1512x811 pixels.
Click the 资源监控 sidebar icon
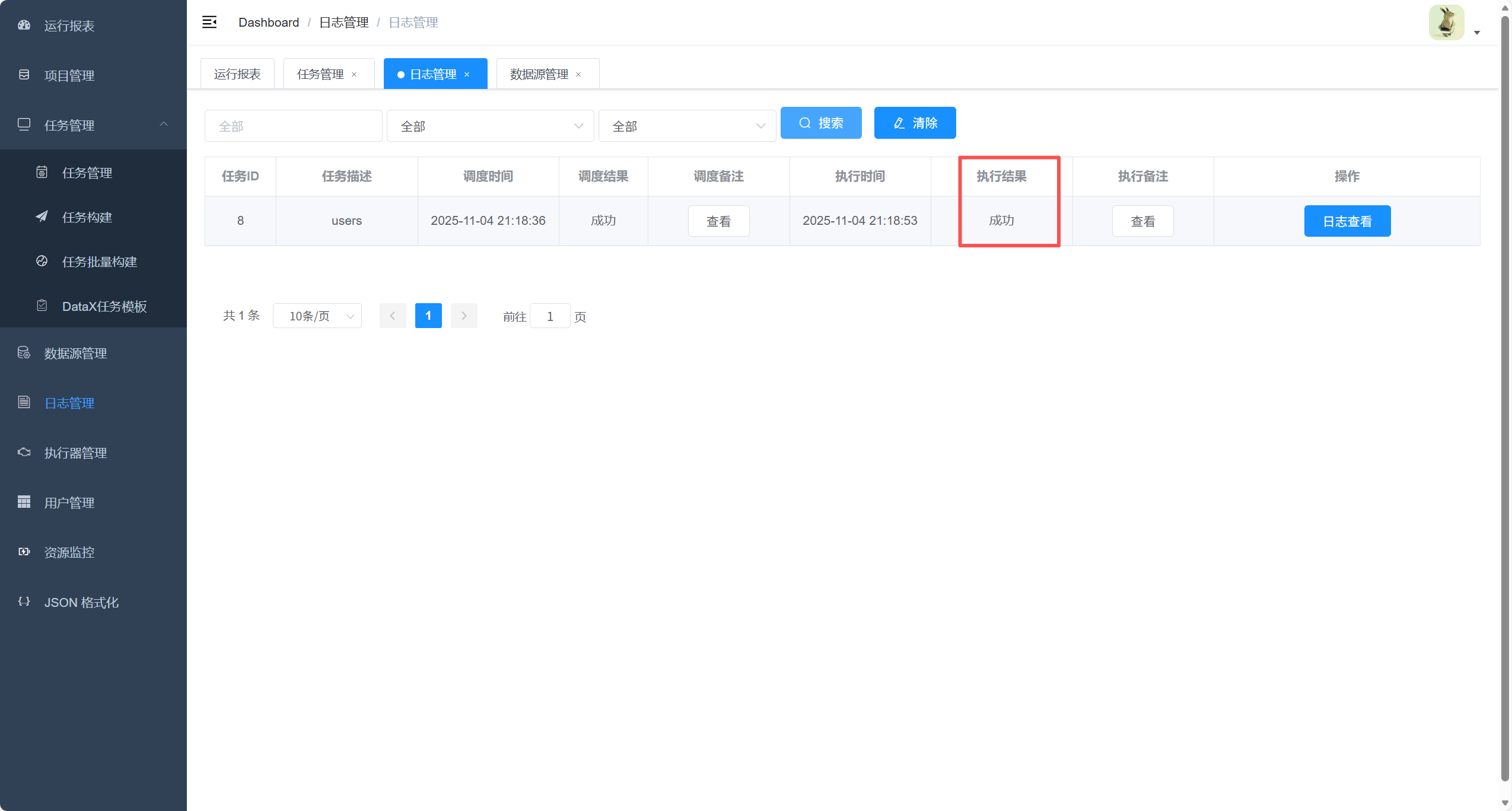[24, 552]
